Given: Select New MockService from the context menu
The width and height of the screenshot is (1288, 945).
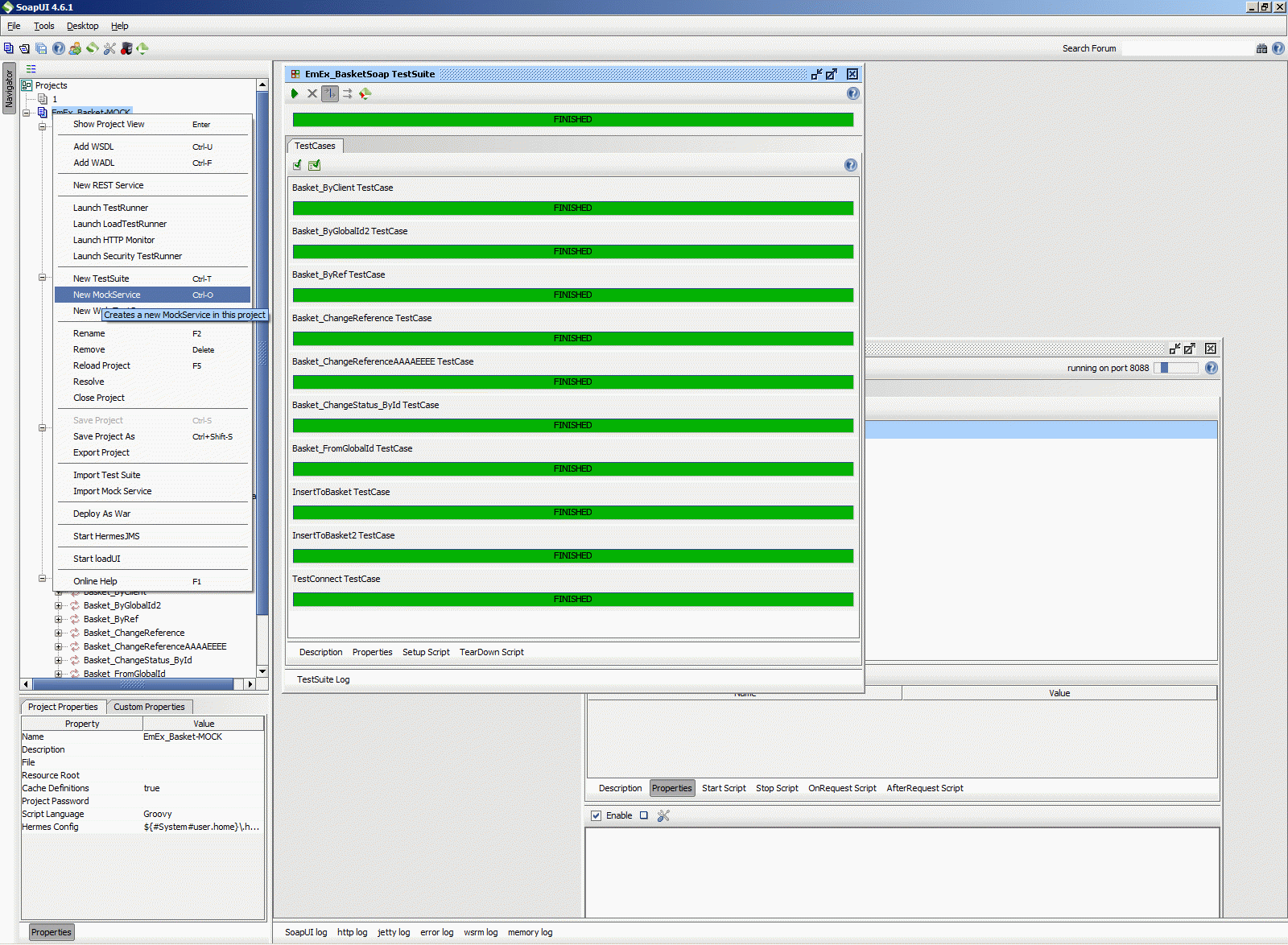Looking at the screenshot, I should 152,295.
